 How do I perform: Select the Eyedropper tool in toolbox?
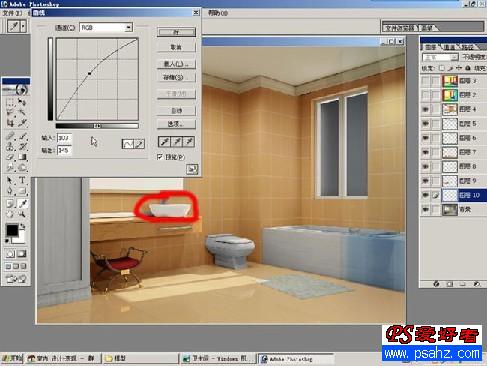coord(22,203)
